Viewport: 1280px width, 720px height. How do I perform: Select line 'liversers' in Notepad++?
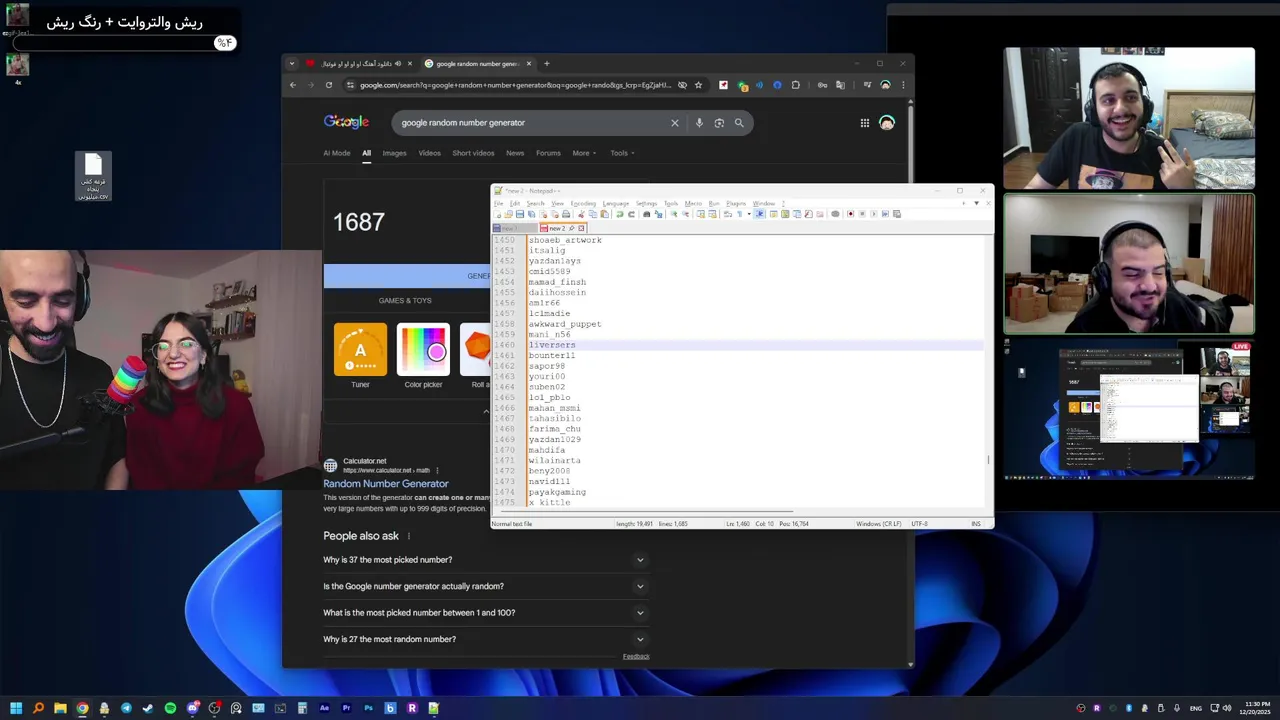coord(552,345)
